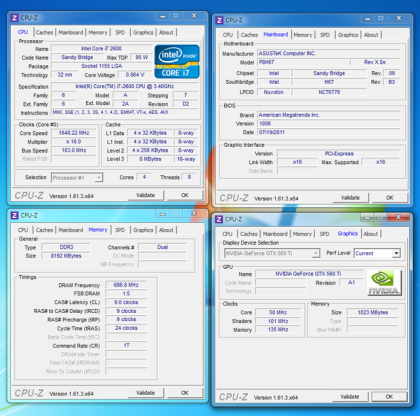Go to Mainboard tab in Memory window

[71, 230]
